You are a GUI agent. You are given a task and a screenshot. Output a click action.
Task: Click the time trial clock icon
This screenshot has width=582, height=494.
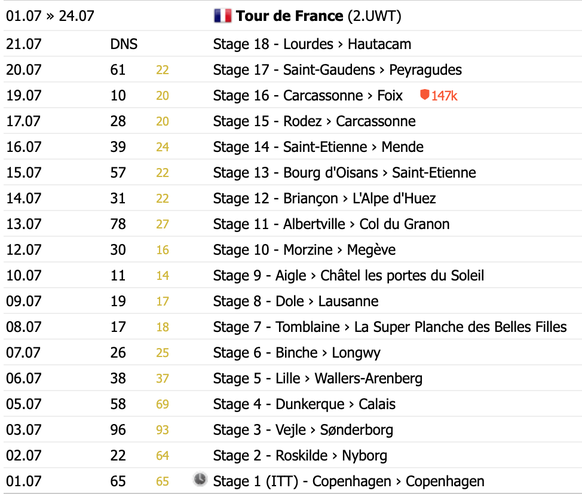(200, 479)
